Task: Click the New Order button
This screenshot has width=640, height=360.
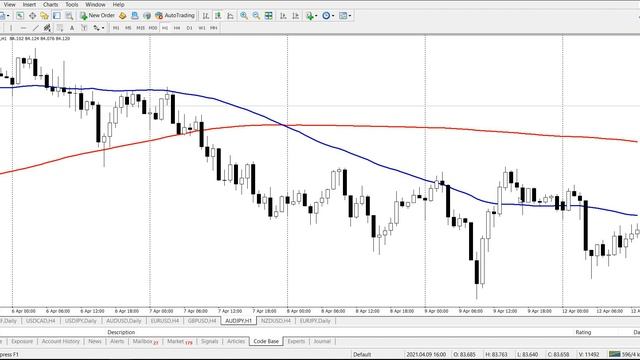Action: coord(97,16)
